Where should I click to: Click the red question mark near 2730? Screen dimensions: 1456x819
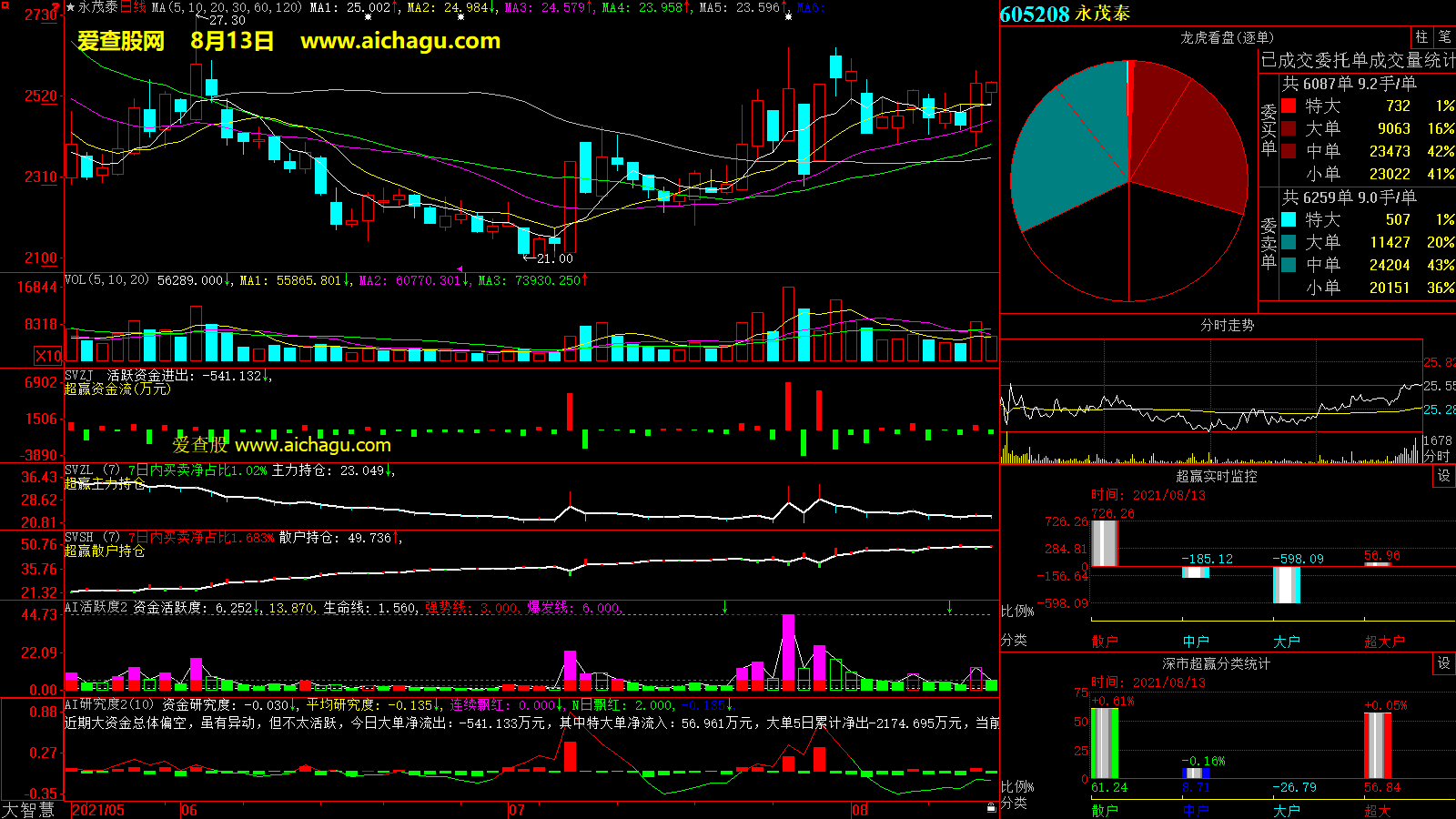point(57,9)
